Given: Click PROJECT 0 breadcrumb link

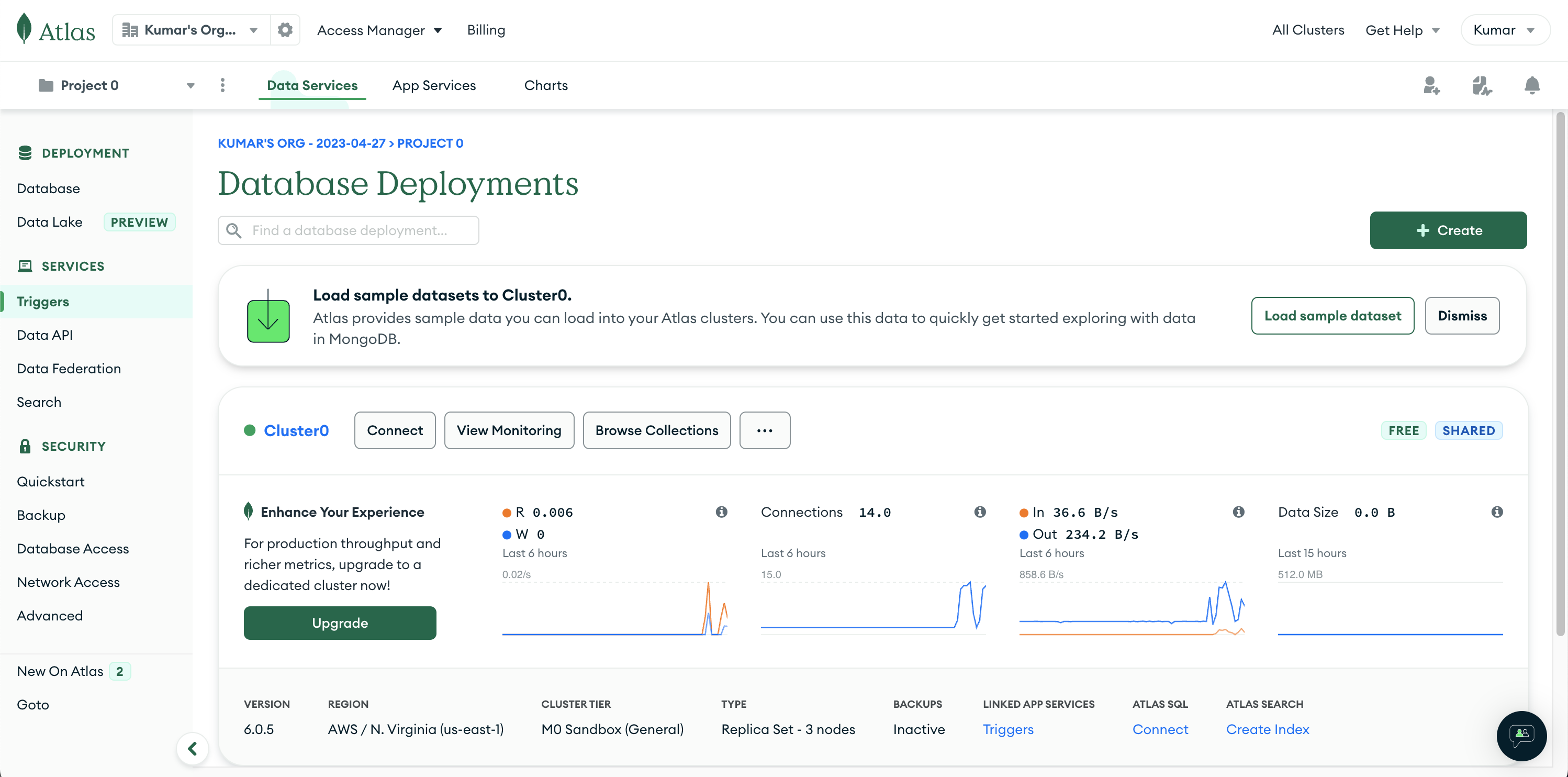Looking at the screenshot, I should pos(430,143).
